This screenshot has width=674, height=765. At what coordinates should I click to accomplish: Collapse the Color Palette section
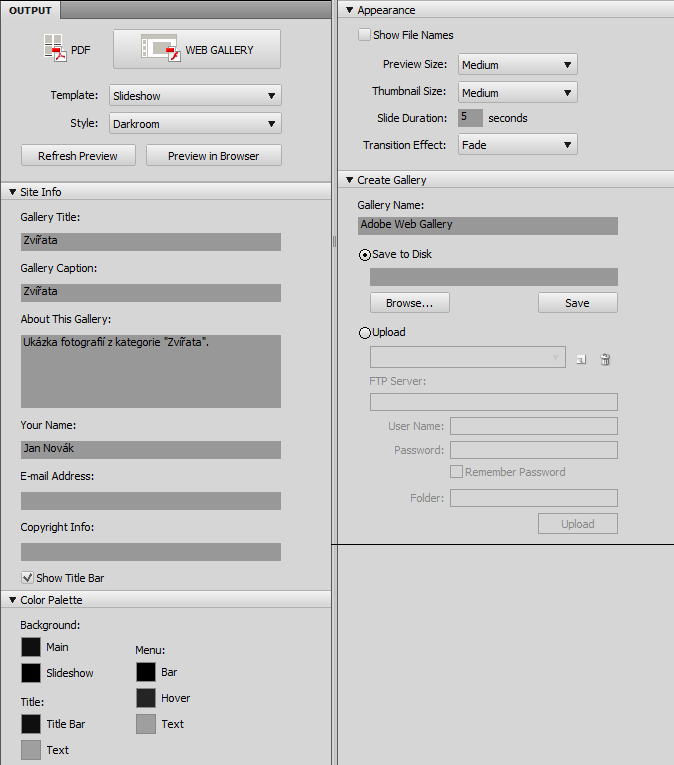pos(12,600)
